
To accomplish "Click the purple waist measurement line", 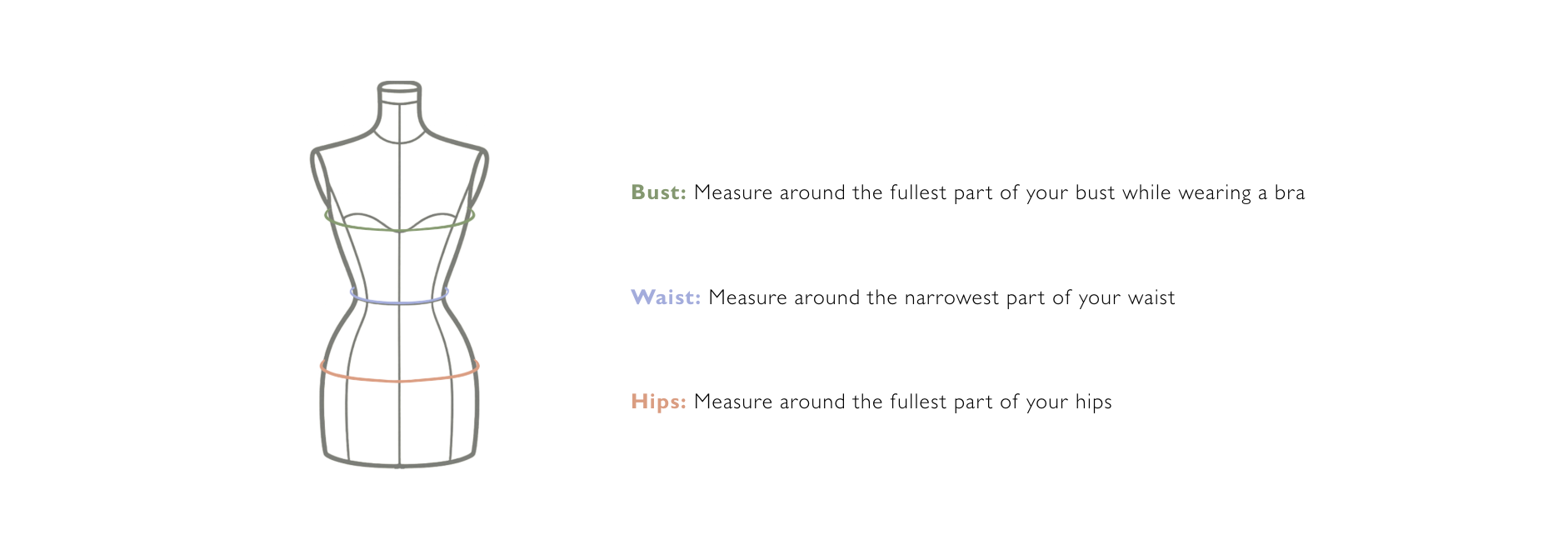I will pos(400,302).
